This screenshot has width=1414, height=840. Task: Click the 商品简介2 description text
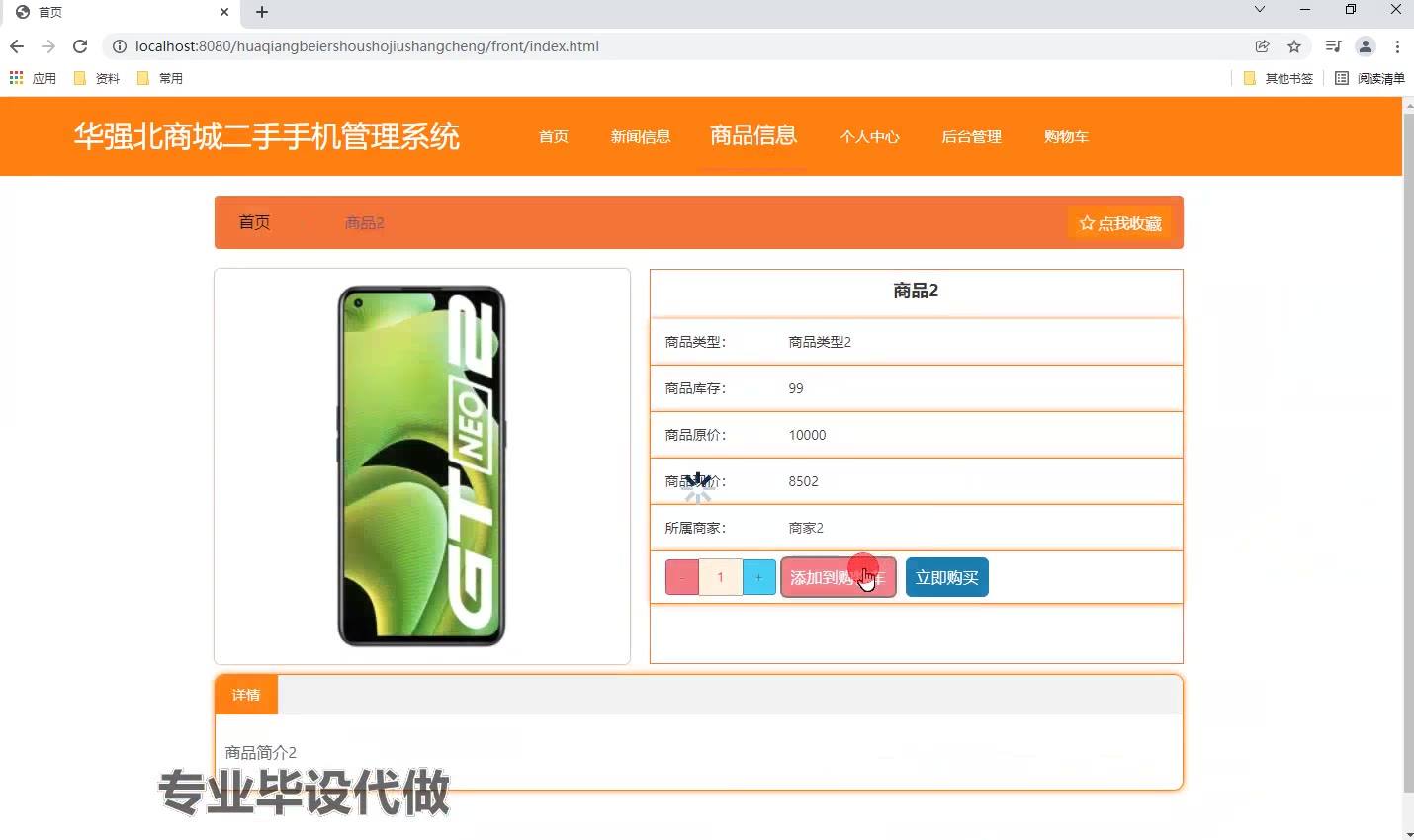[x=261, y=753]
